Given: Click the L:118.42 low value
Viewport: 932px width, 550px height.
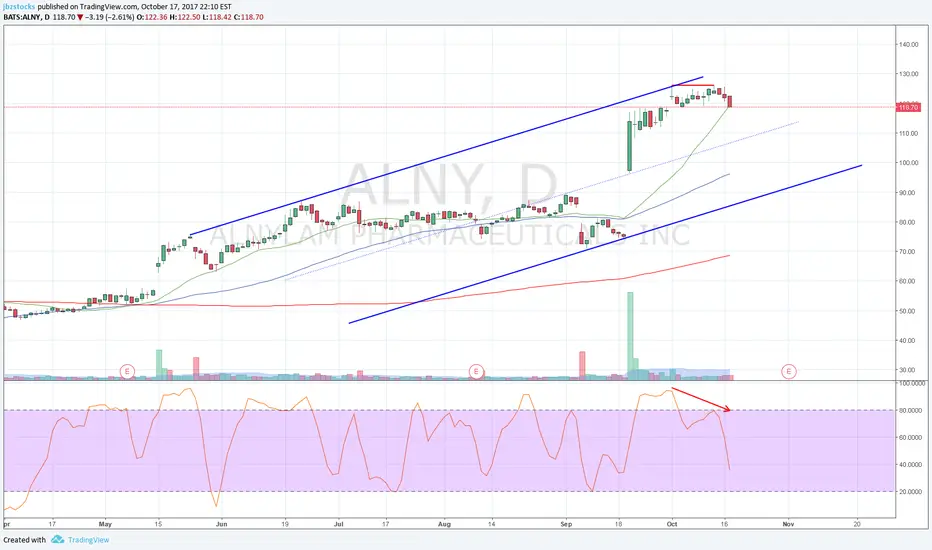Looking at the screenshot, I should [x=217, y=17].
